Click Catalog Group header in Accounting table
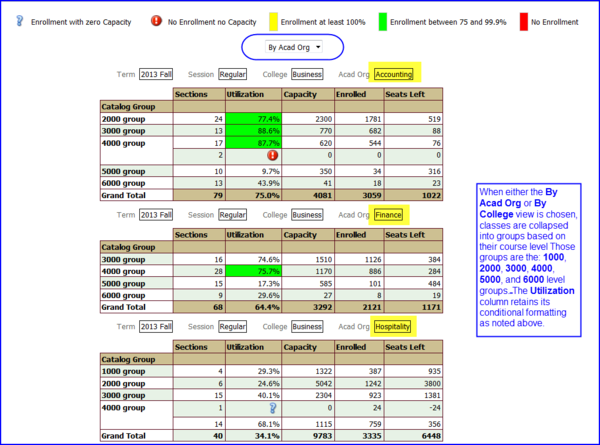This screenshot has height=445, width=600. [x=136, y=107]
